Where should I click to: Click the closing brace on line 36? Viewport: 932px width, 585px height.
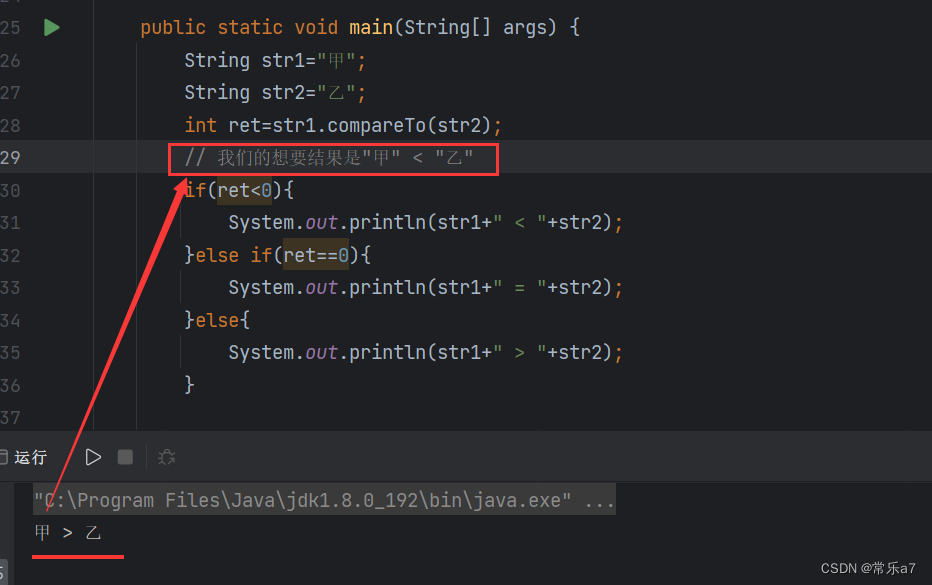coord(190,385)
